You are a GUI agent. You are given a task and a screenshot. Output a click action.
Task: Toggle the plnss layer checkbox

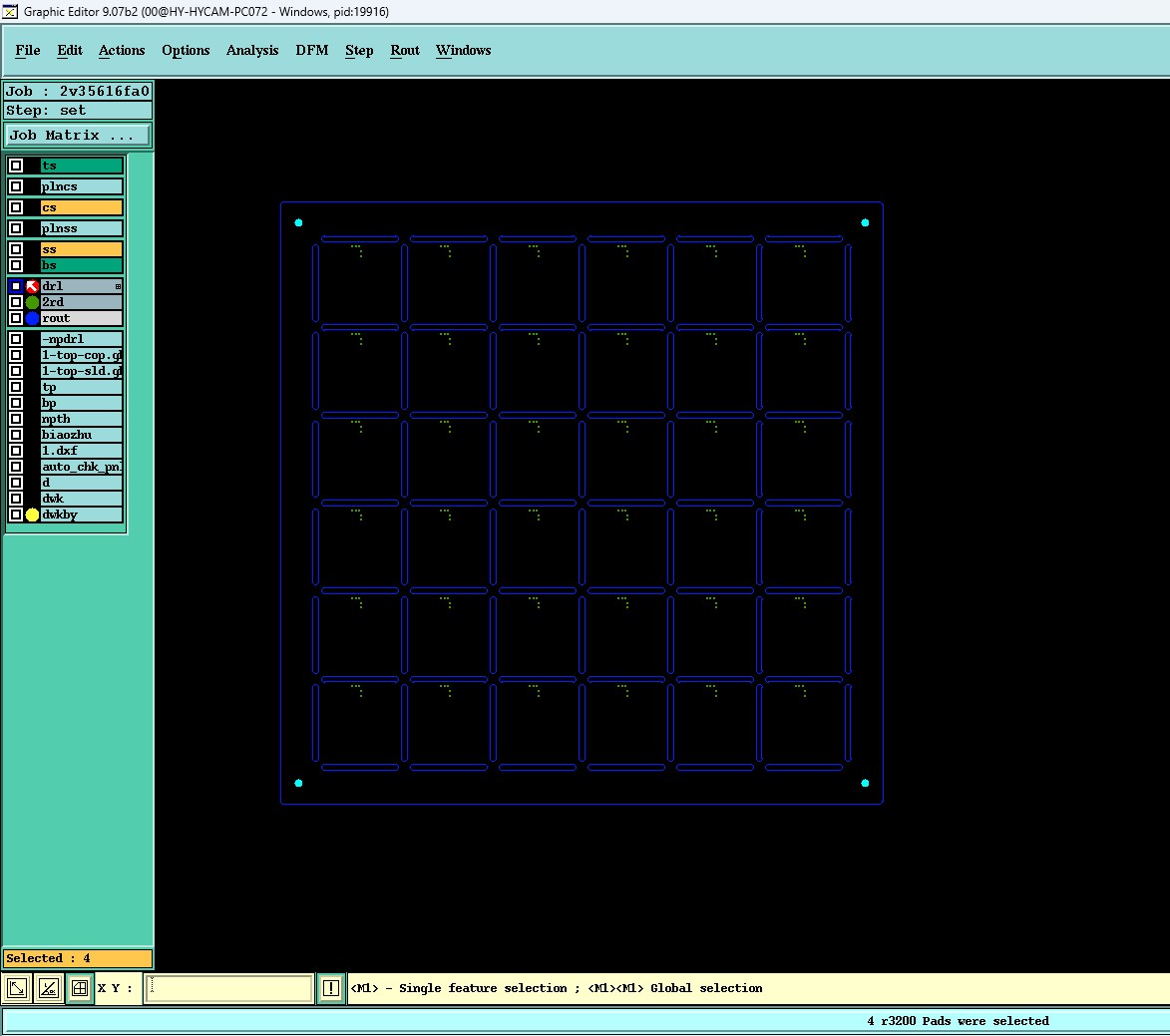[16, 228]
